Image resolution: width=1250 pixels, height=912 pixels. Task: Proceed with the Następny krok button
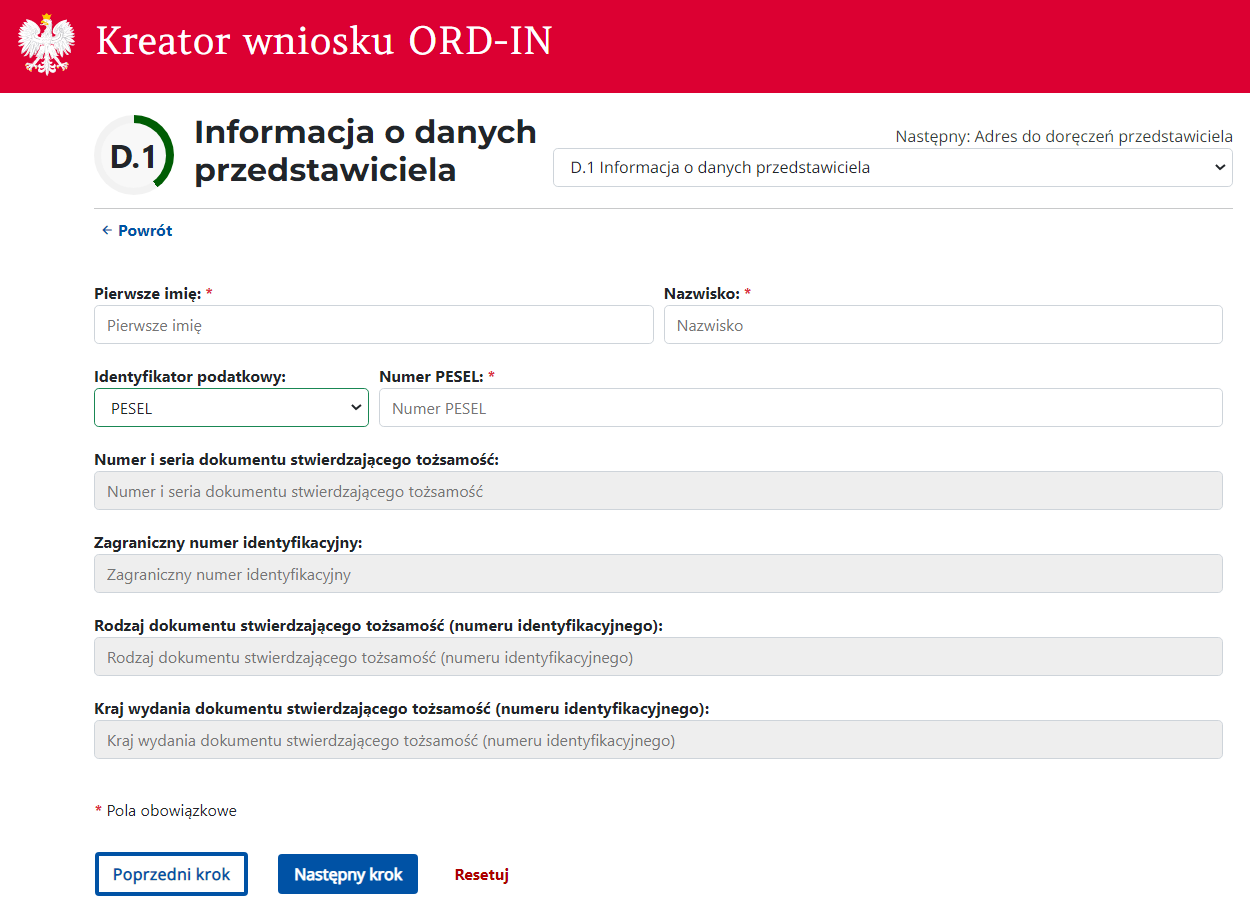pos(347,874)
